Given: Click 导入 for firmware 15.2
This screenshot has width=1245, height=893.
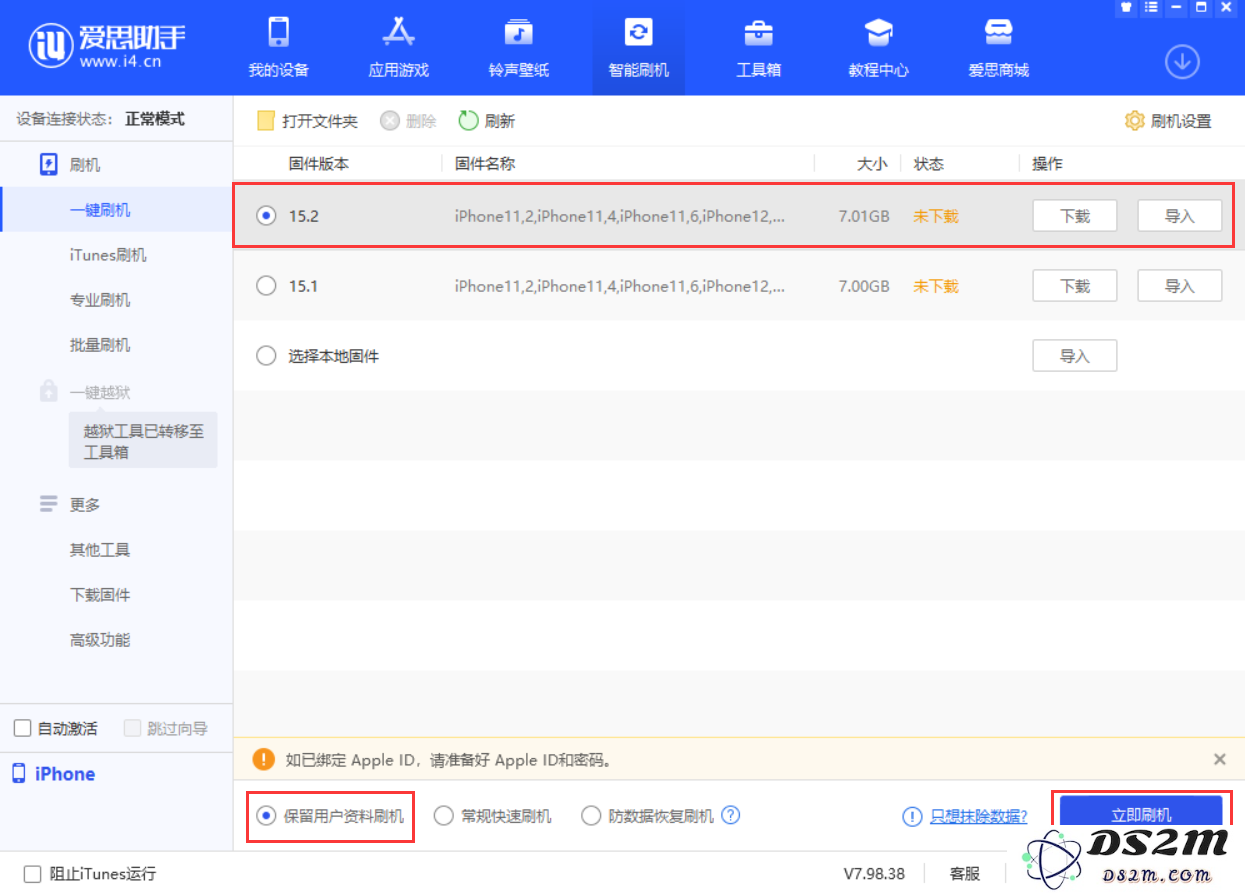Looking at the screenshot, I should point(1180,215).
